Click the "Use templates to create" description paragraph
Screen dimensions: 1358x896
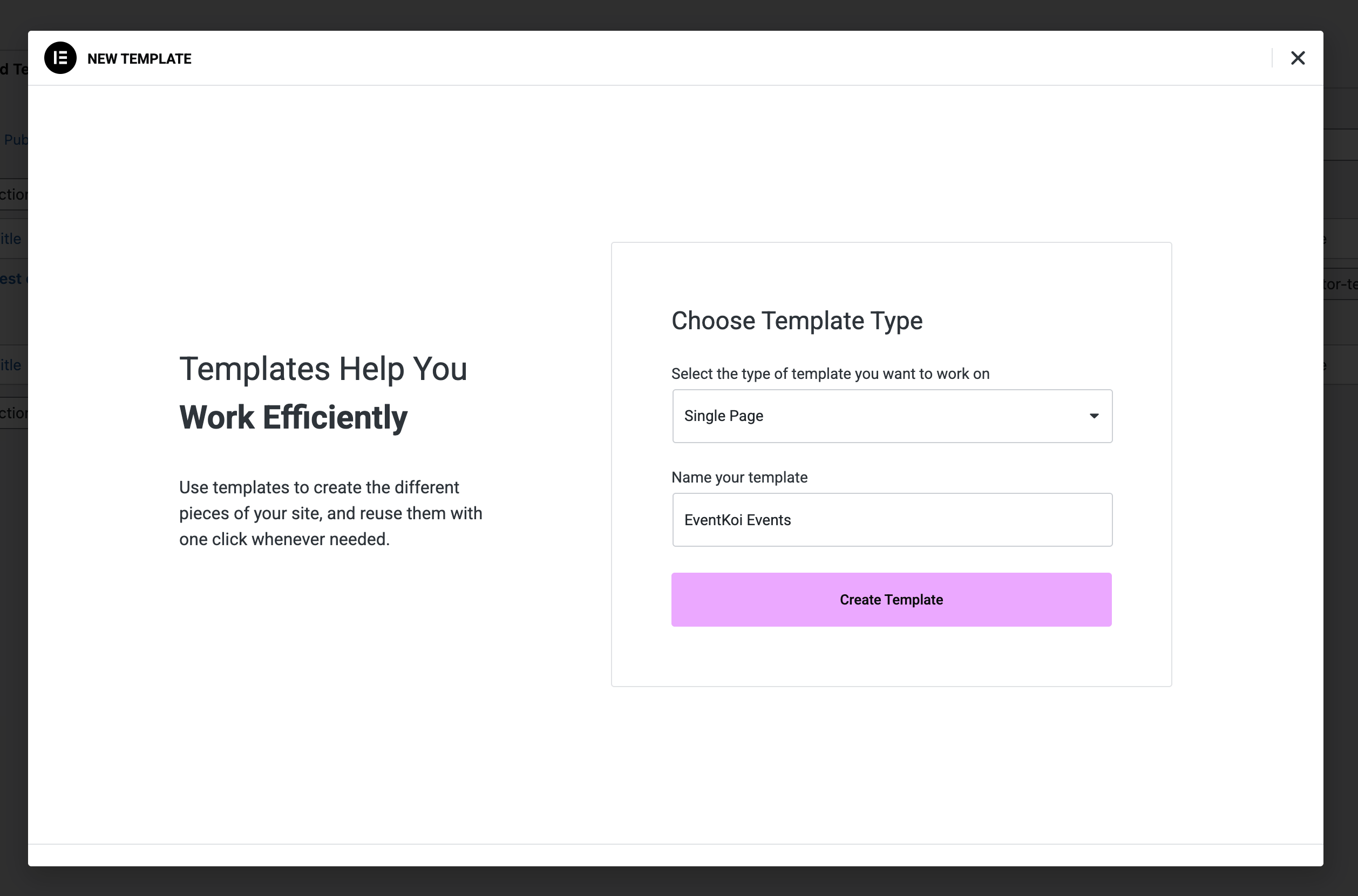click(x=330, y=513)
